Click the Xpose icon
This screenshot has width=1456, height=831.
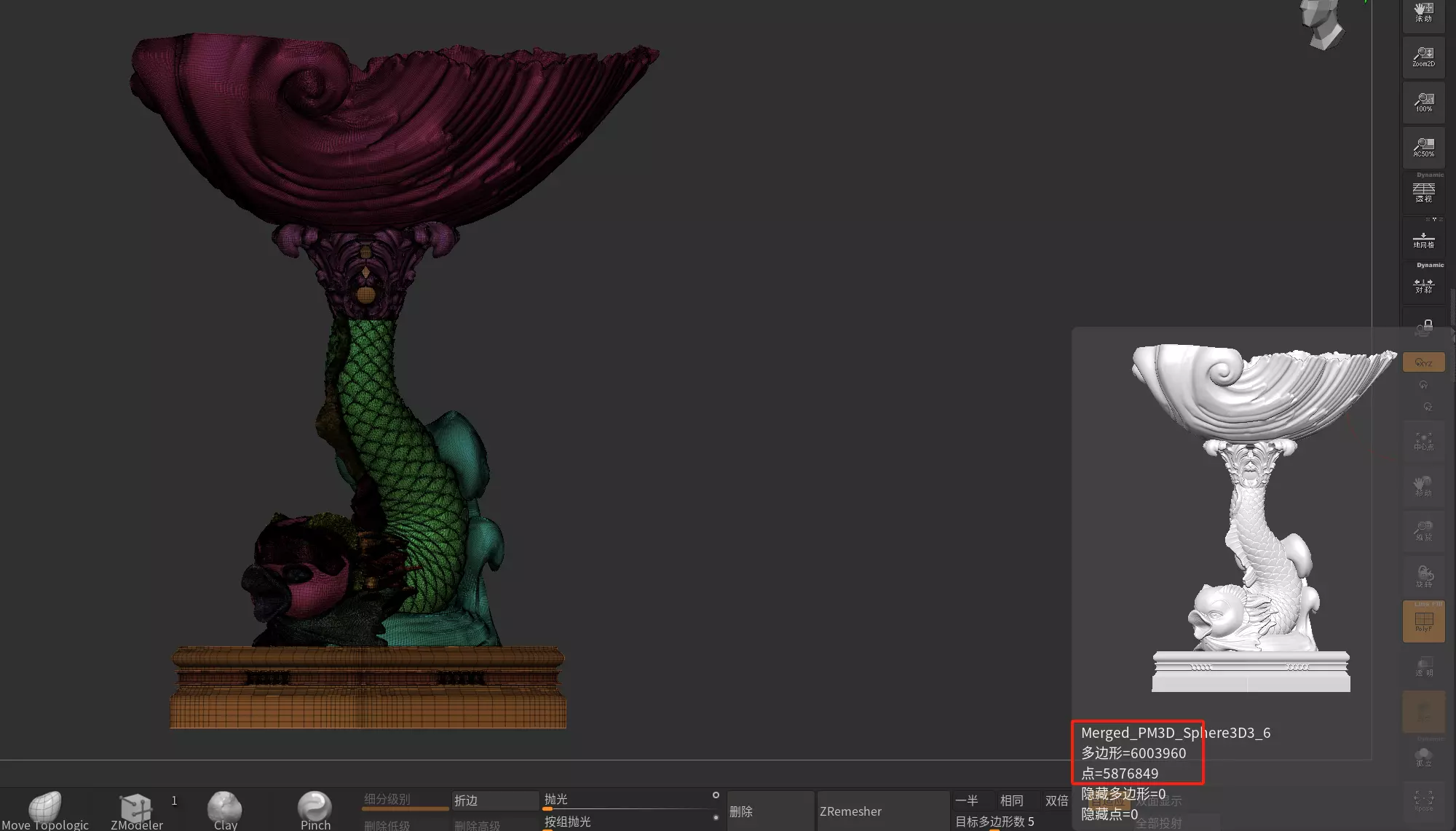click(1423, 802)
